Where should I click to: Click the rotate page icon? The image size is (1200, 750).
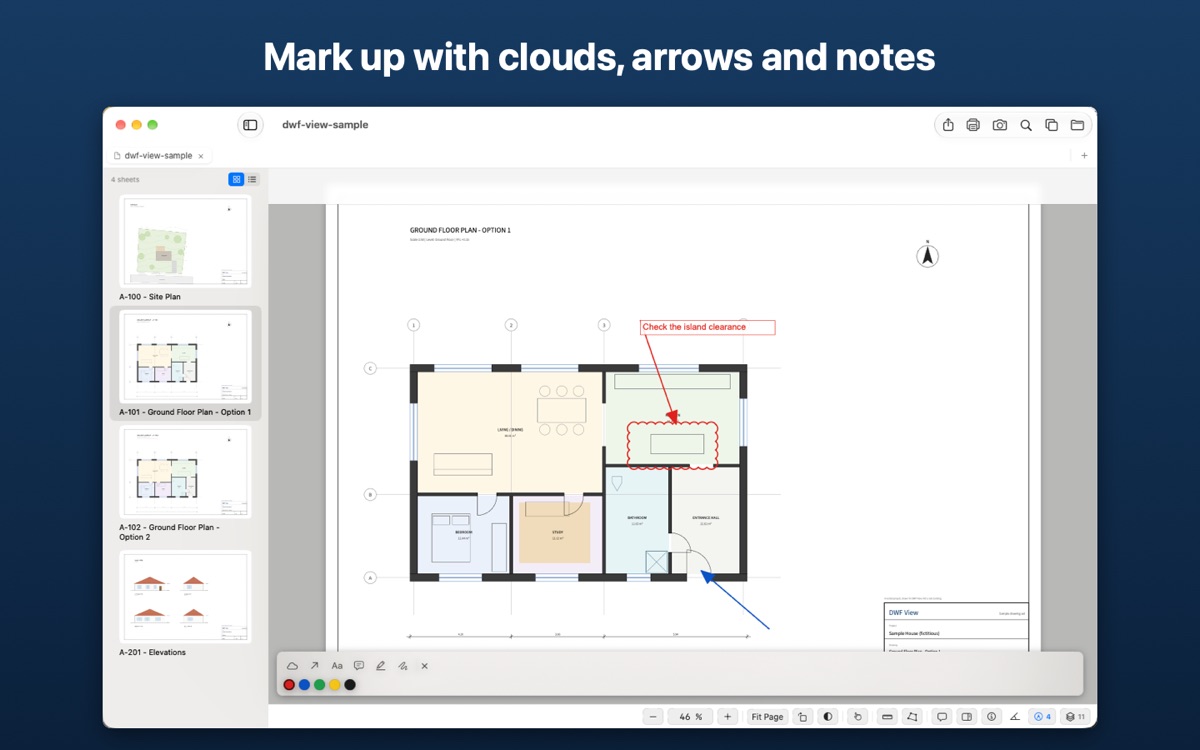pos(803,717)
